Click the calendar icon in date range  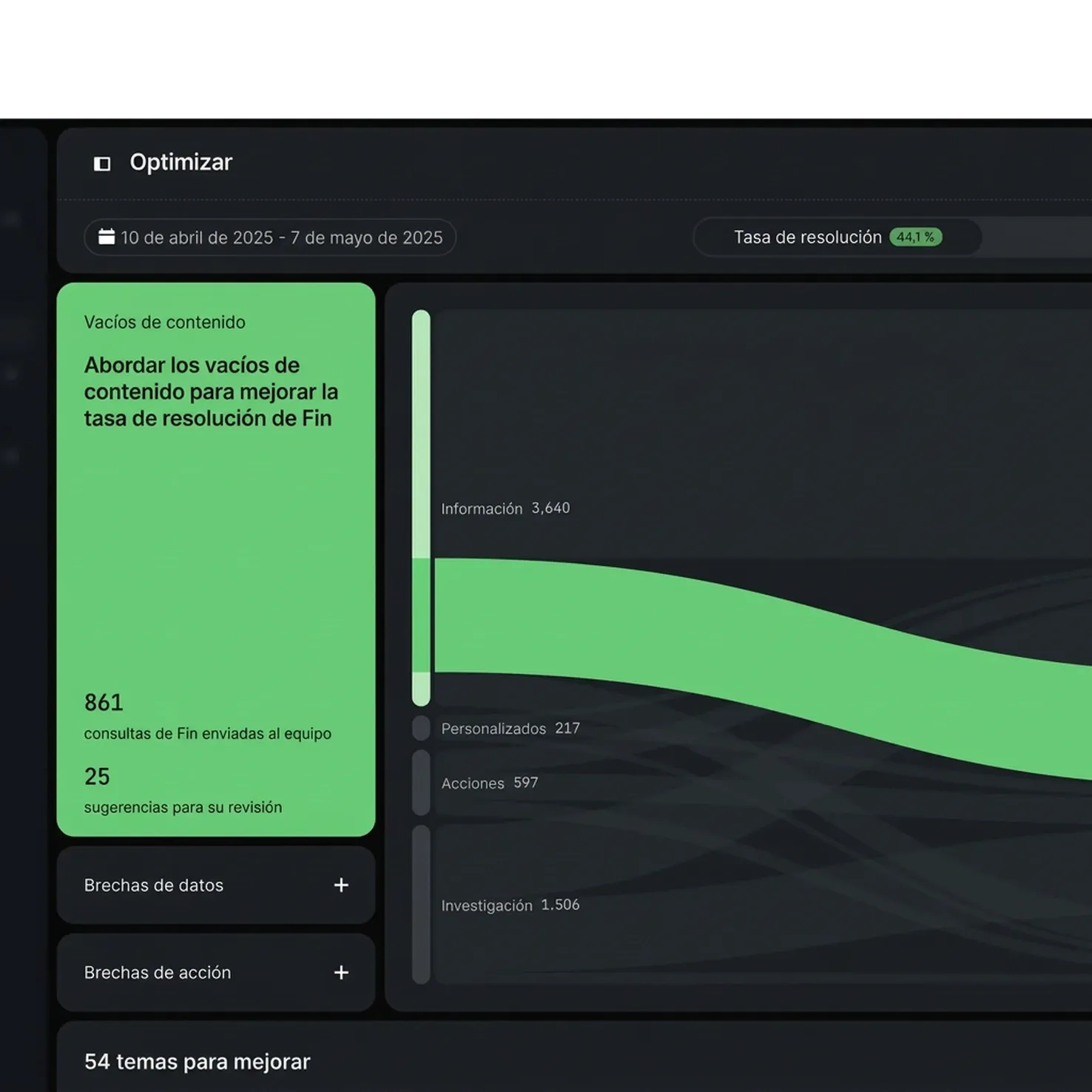click(x=107, y=237)
